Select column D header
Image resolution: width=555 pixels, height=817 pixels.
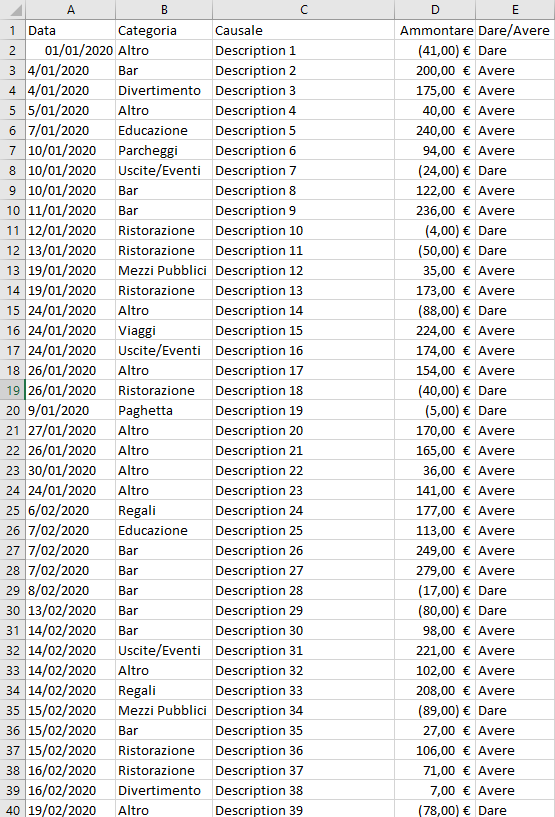(x=435, y=9)
